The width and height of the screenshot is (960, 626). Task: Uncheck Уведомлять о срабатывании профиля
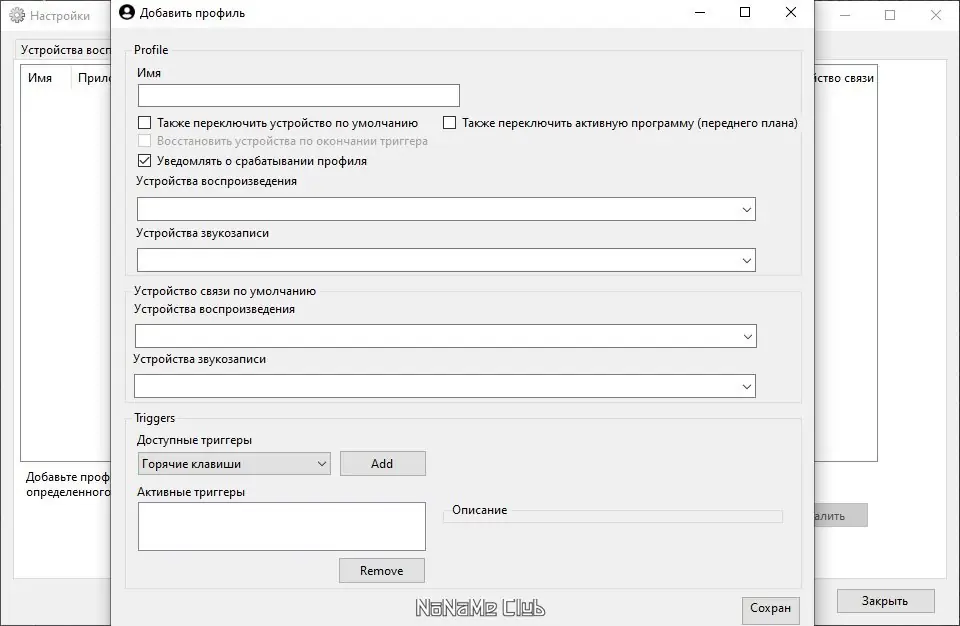click(x=145, y=160)
